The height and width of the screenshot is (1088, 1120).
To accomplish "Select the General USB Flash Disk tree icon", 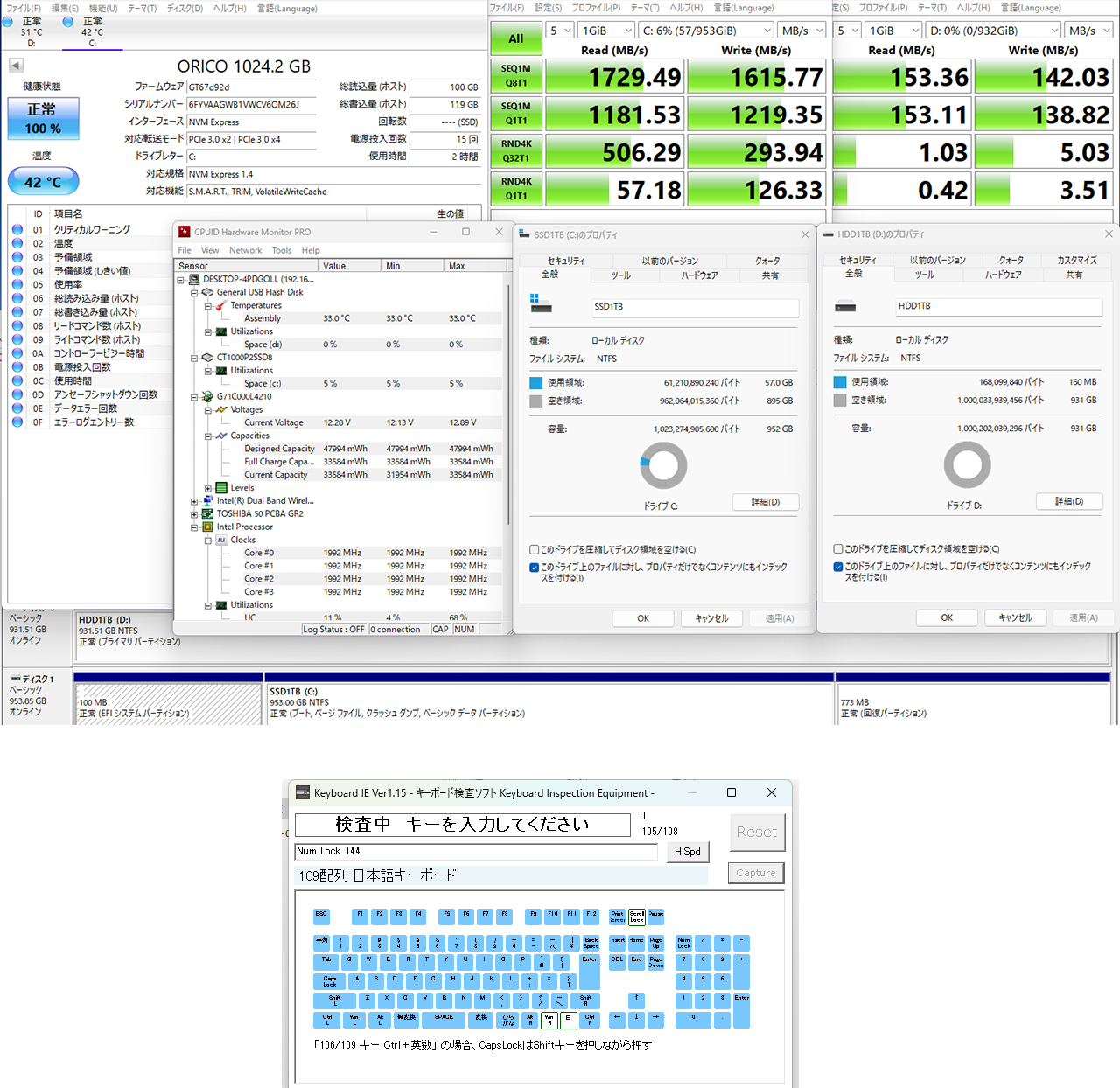I will tap(208, 292).
